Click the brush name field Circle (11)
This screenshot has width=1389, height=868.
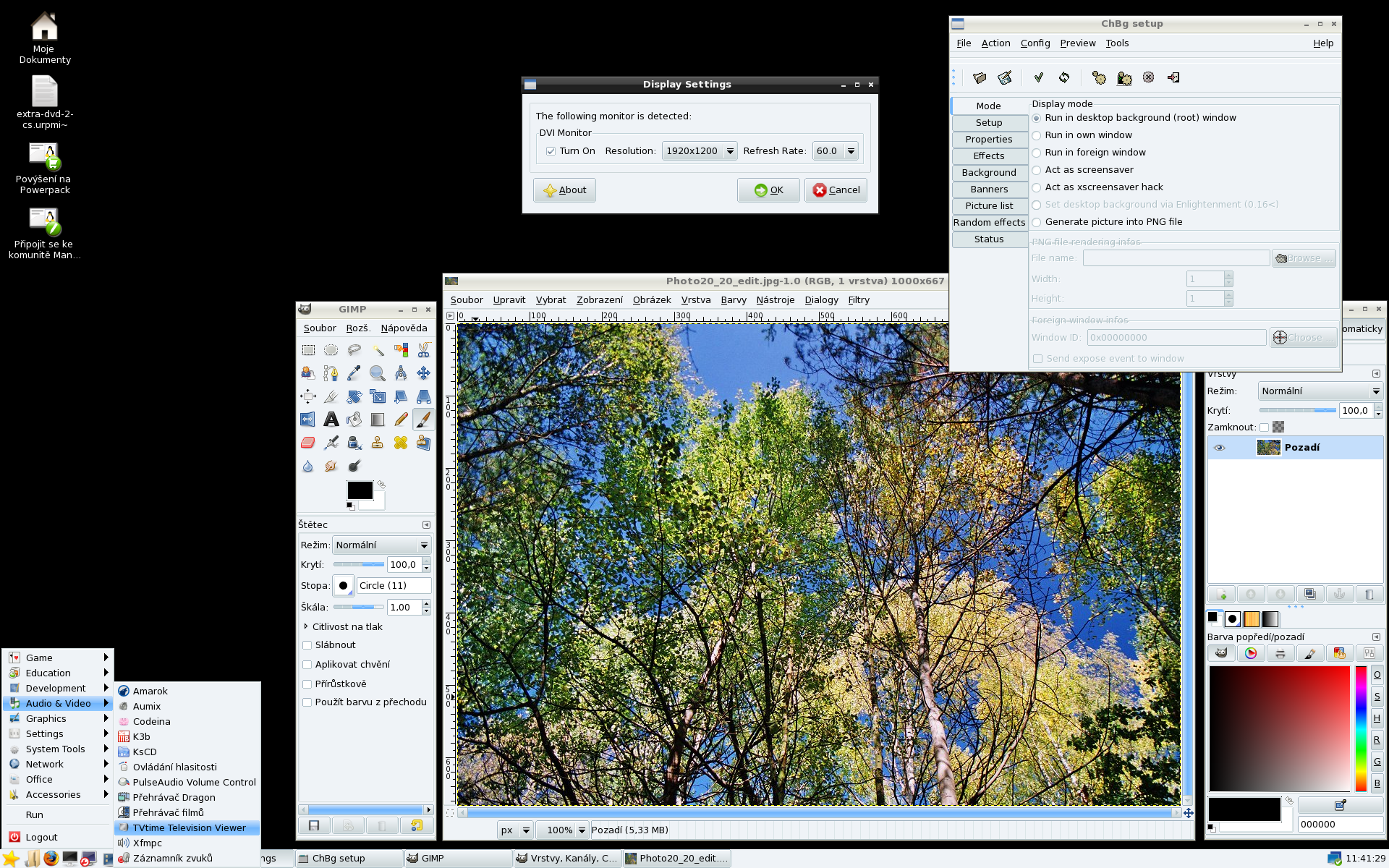pos(394,586)
